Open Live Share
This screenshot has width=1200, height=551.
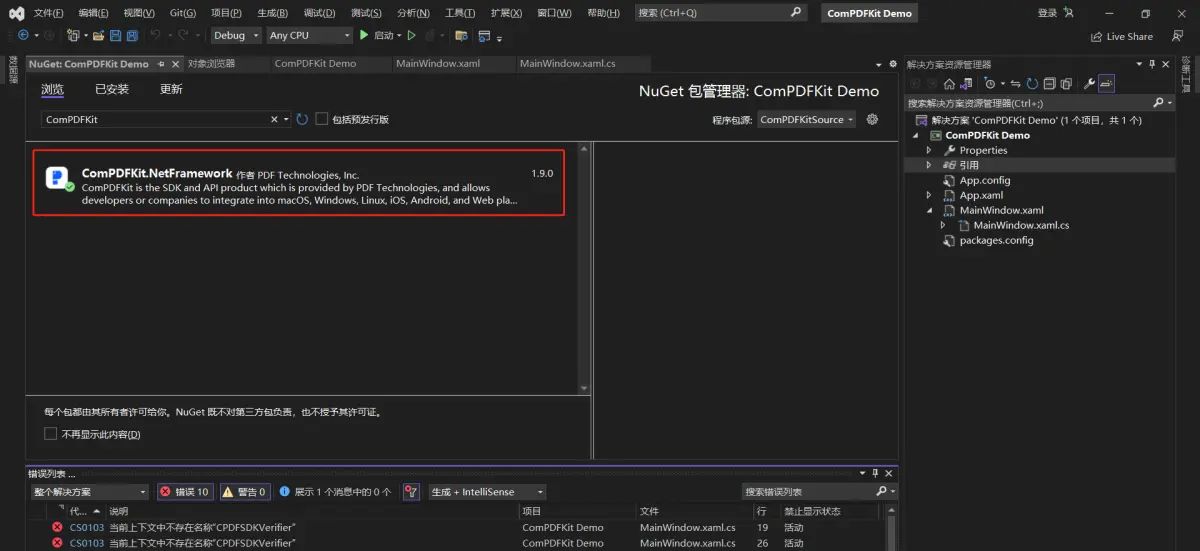click(x=1121, y=36)
